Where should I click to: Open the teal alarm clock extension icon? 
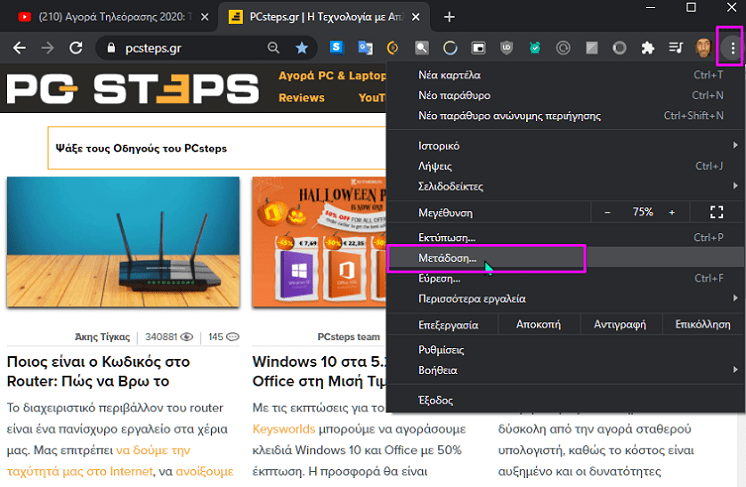click(535, 48)
